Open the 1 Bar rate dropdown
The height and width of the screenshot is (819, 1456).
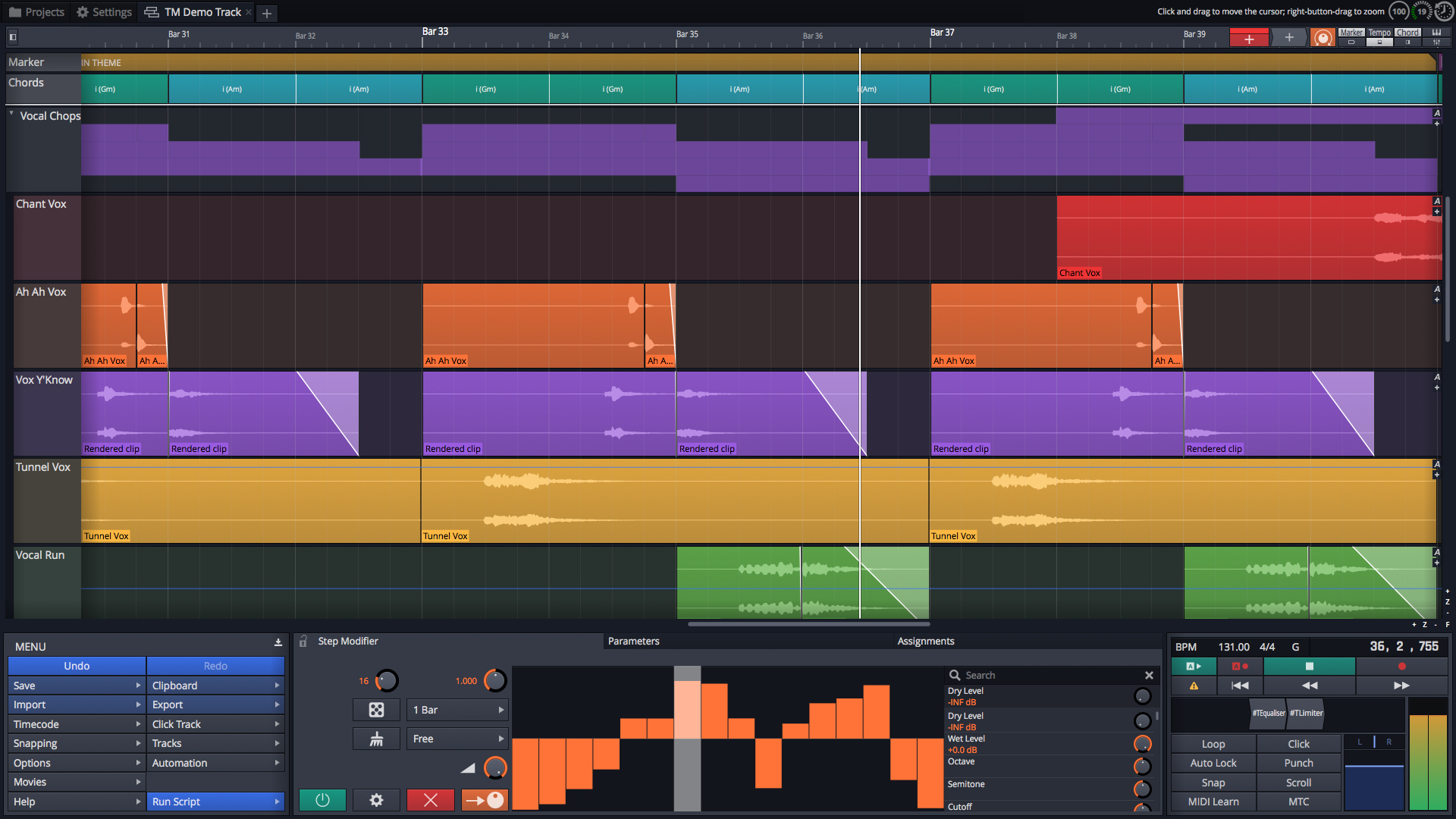(457, 710)
